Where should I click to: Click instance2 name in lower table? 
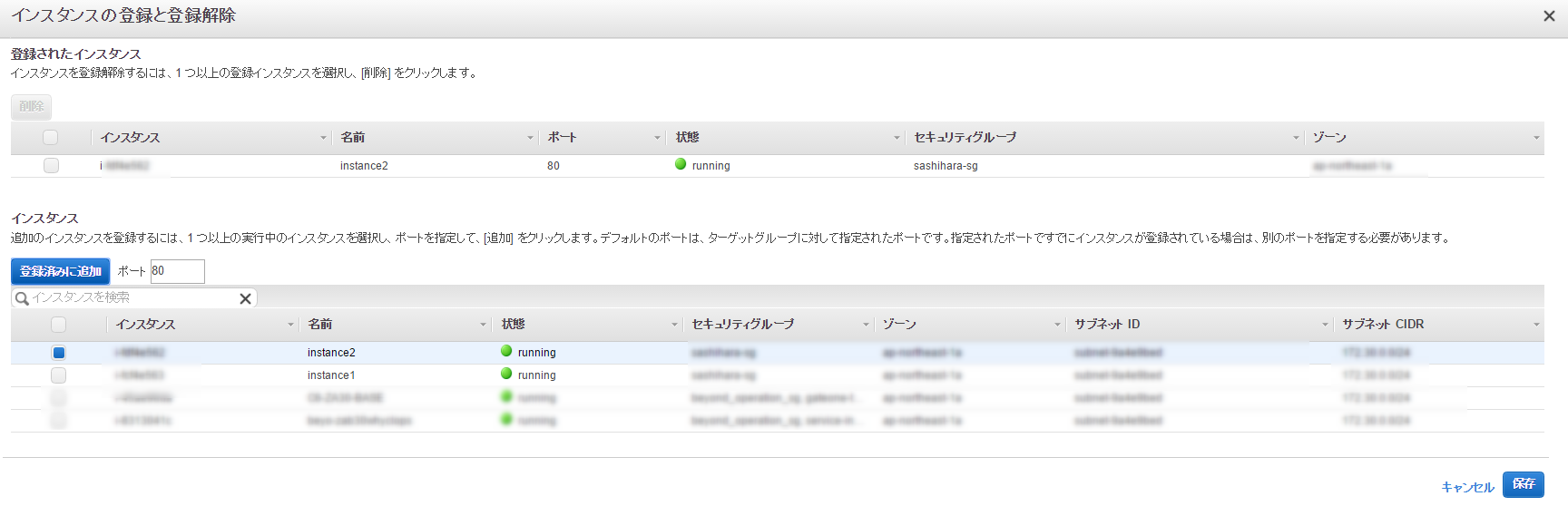click(x=331, y=353)
